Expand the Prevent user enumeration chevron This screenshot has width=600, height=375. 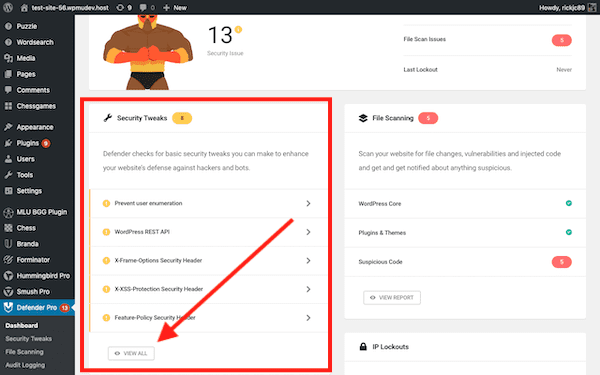click(x=308, y=203)
